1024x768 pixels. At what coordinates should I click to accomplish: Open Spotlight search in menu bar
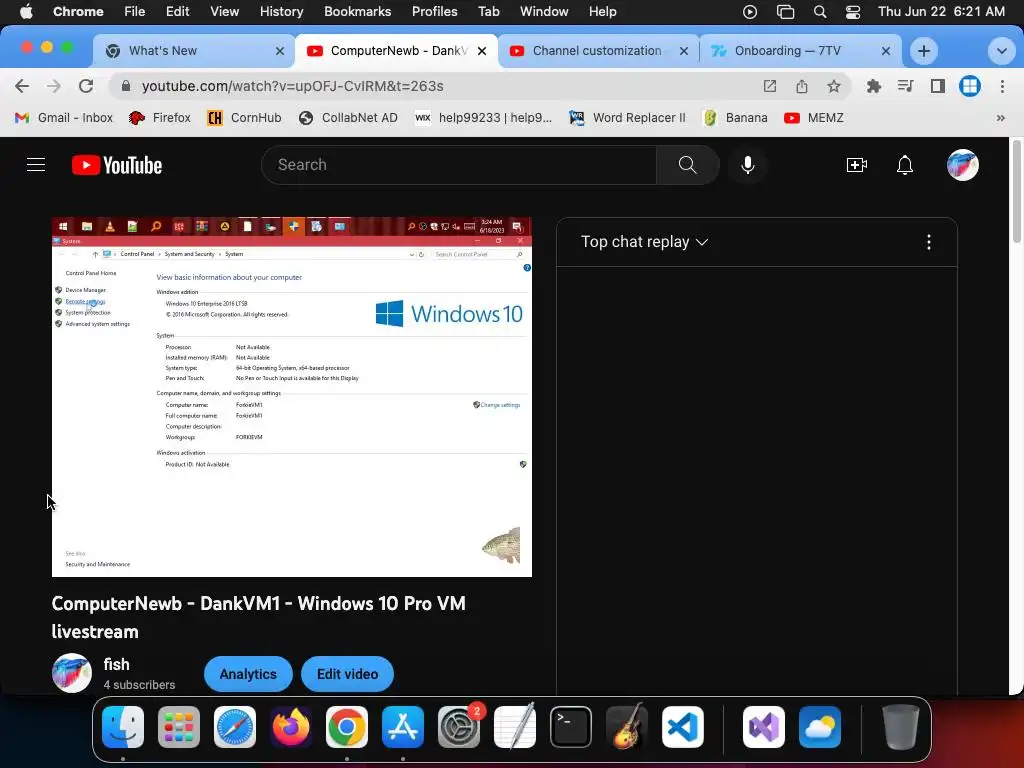820,12
